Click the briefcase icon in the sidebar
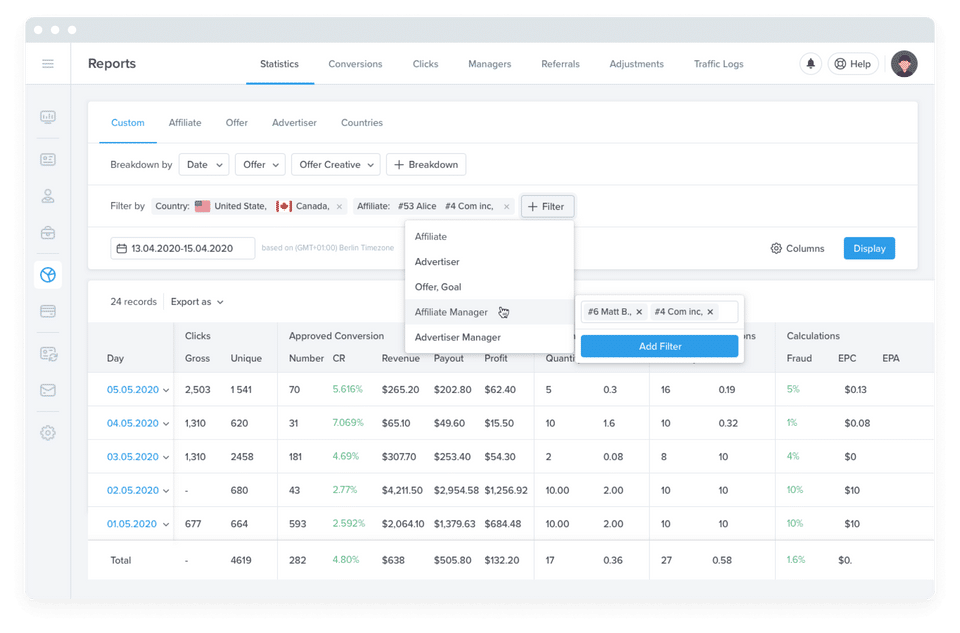 (x=48, y=233)
